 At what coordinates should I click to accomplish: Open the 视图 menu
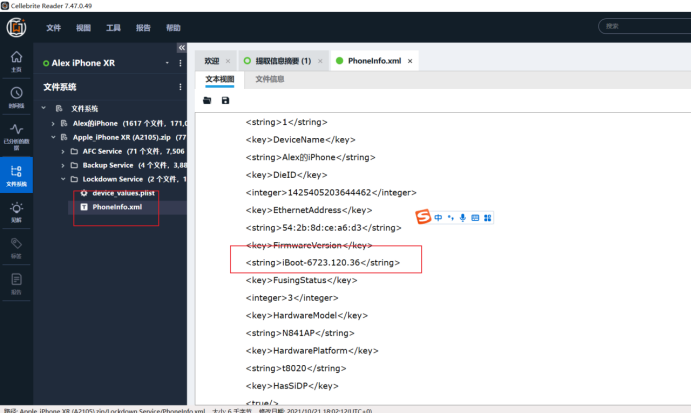click(83, 28)
